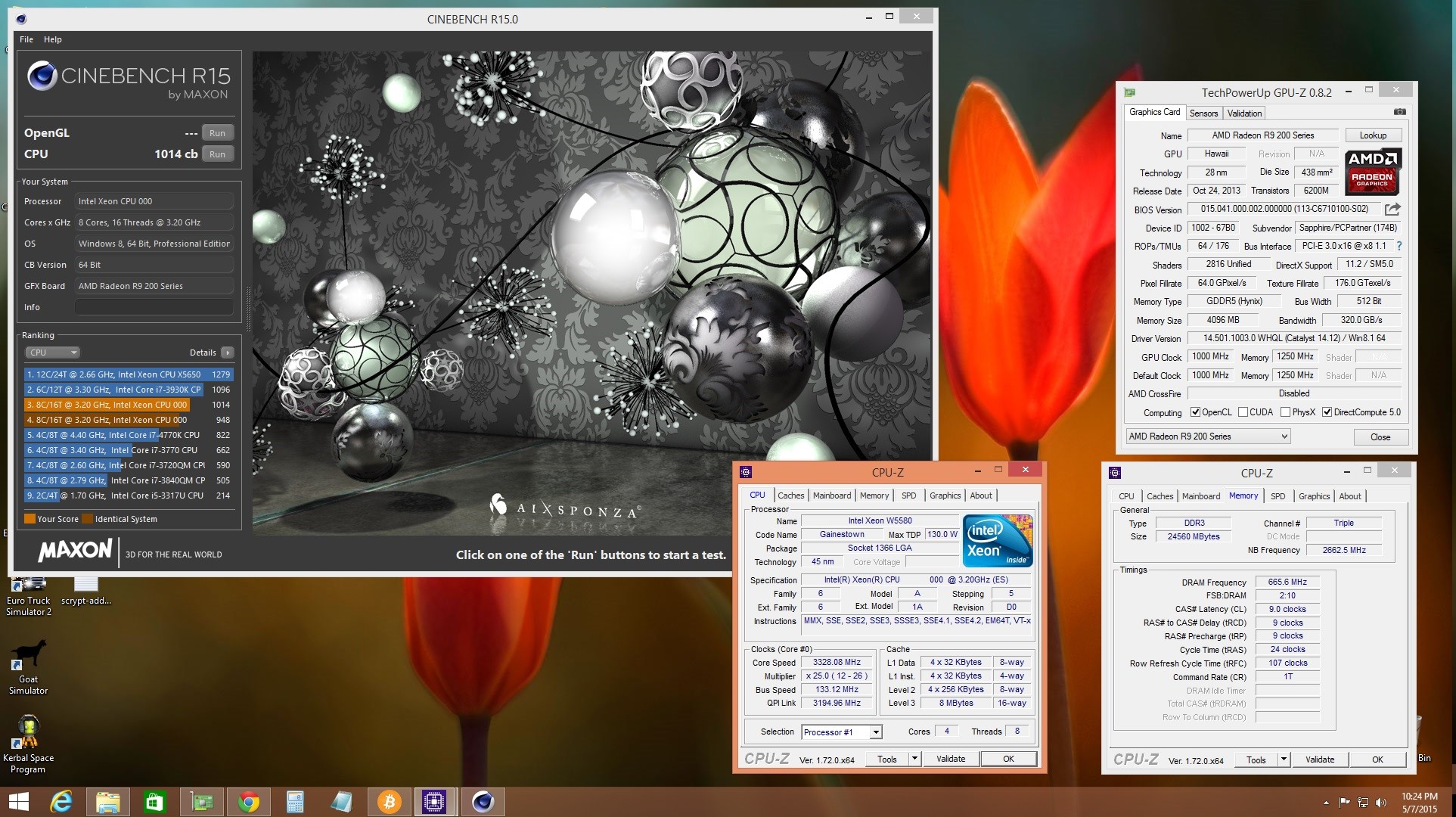Open the Calculator taskbar icon

click(x=295, y=802)
